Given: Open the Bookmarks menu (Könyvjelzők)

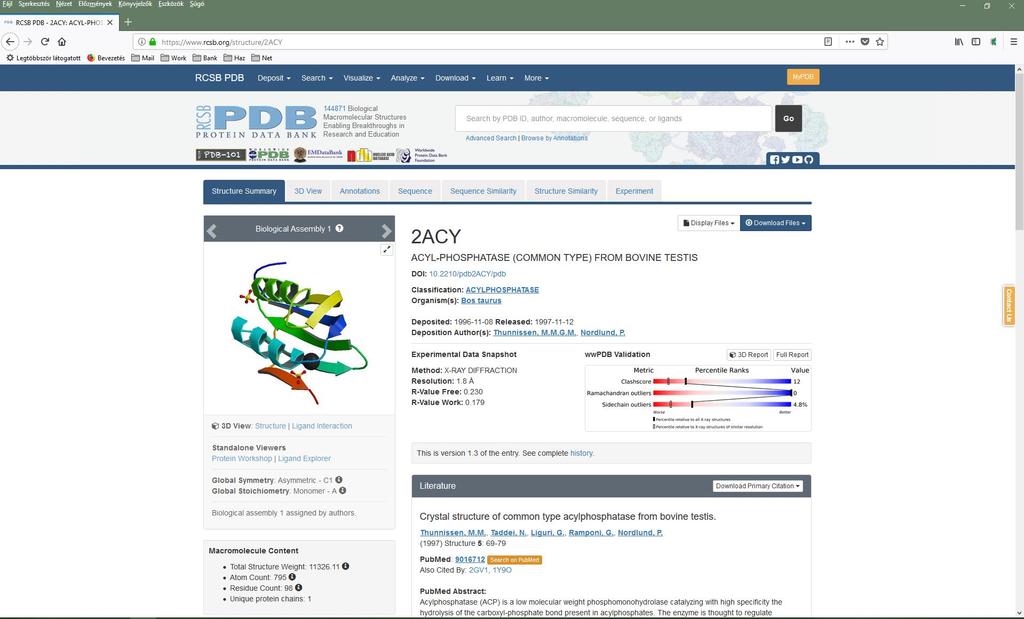Looking at the screenshot, I should click(x=135, y=4).
